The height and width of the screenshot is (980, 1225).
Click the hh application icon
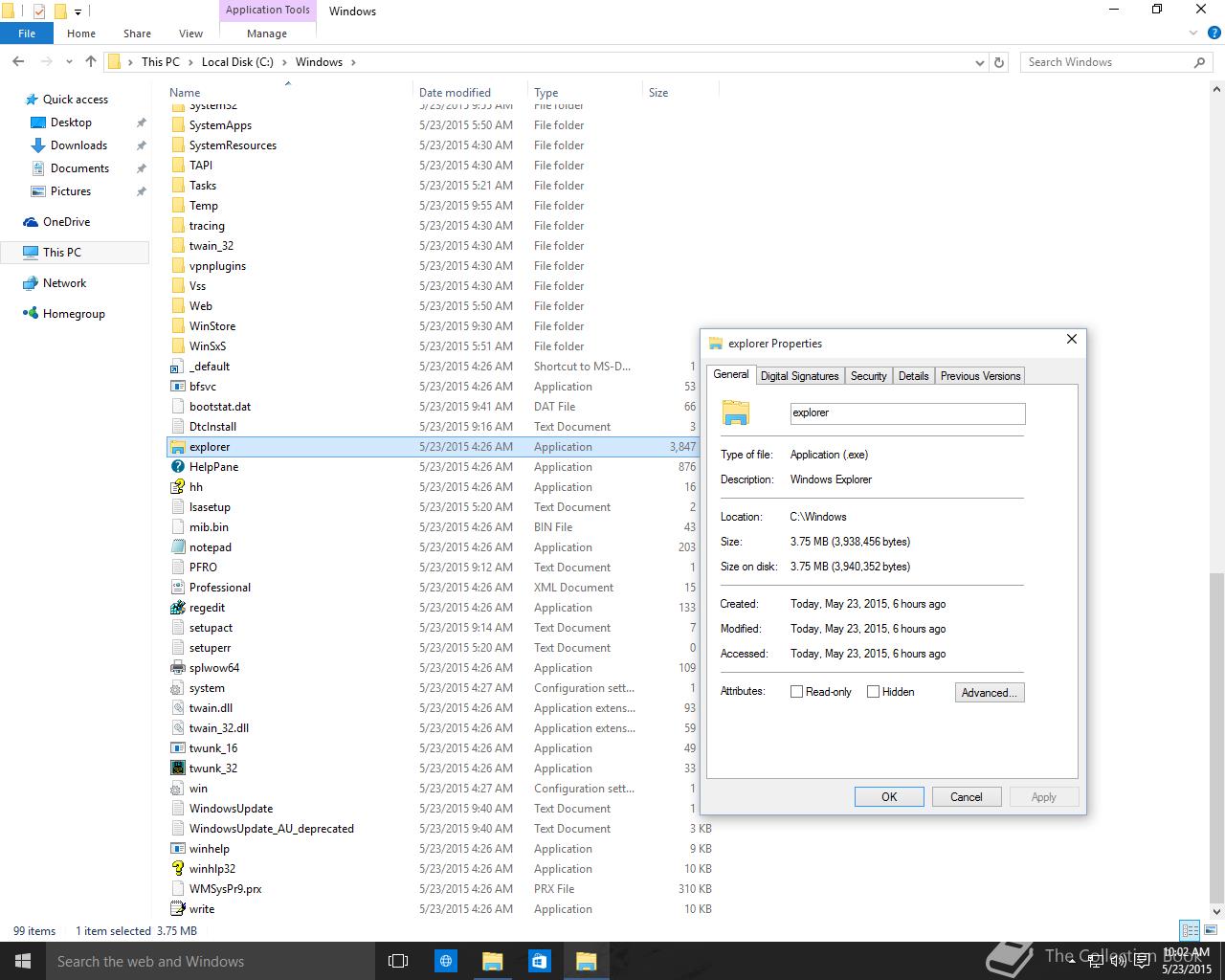[x=177, y=487]
